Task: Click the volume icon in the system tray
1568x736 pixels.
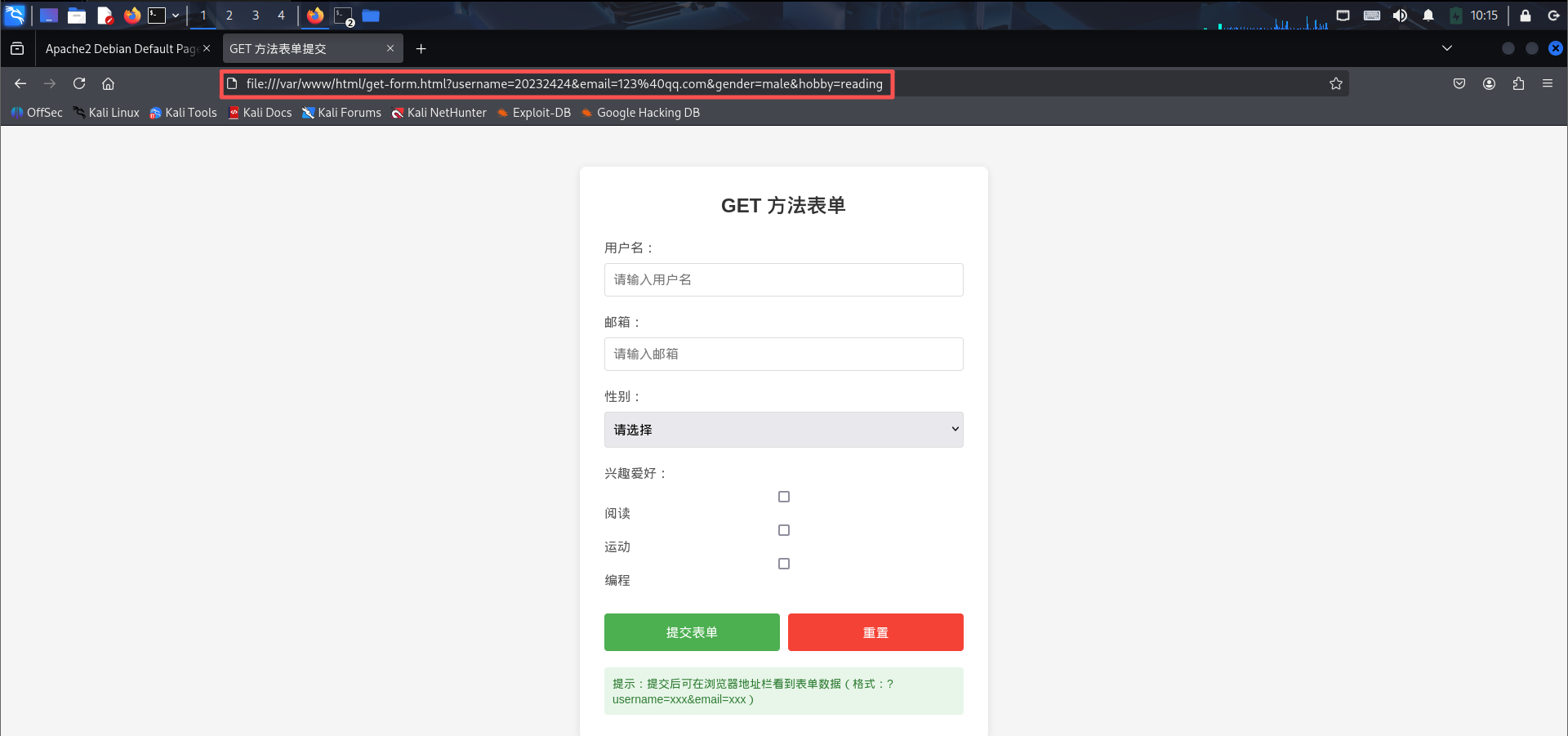Action: (x=1400, y=15)
